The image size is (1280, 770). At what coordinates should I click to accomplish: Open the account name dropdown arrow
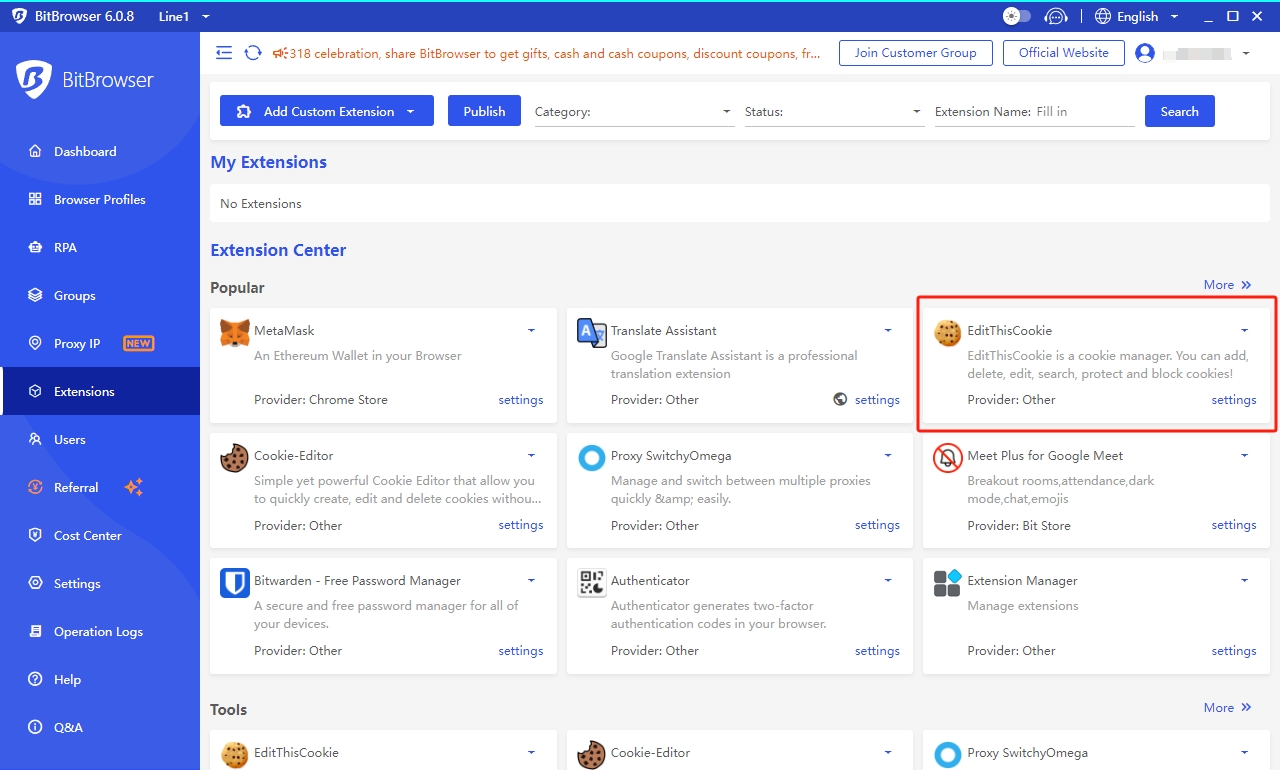coord(1246,53)
